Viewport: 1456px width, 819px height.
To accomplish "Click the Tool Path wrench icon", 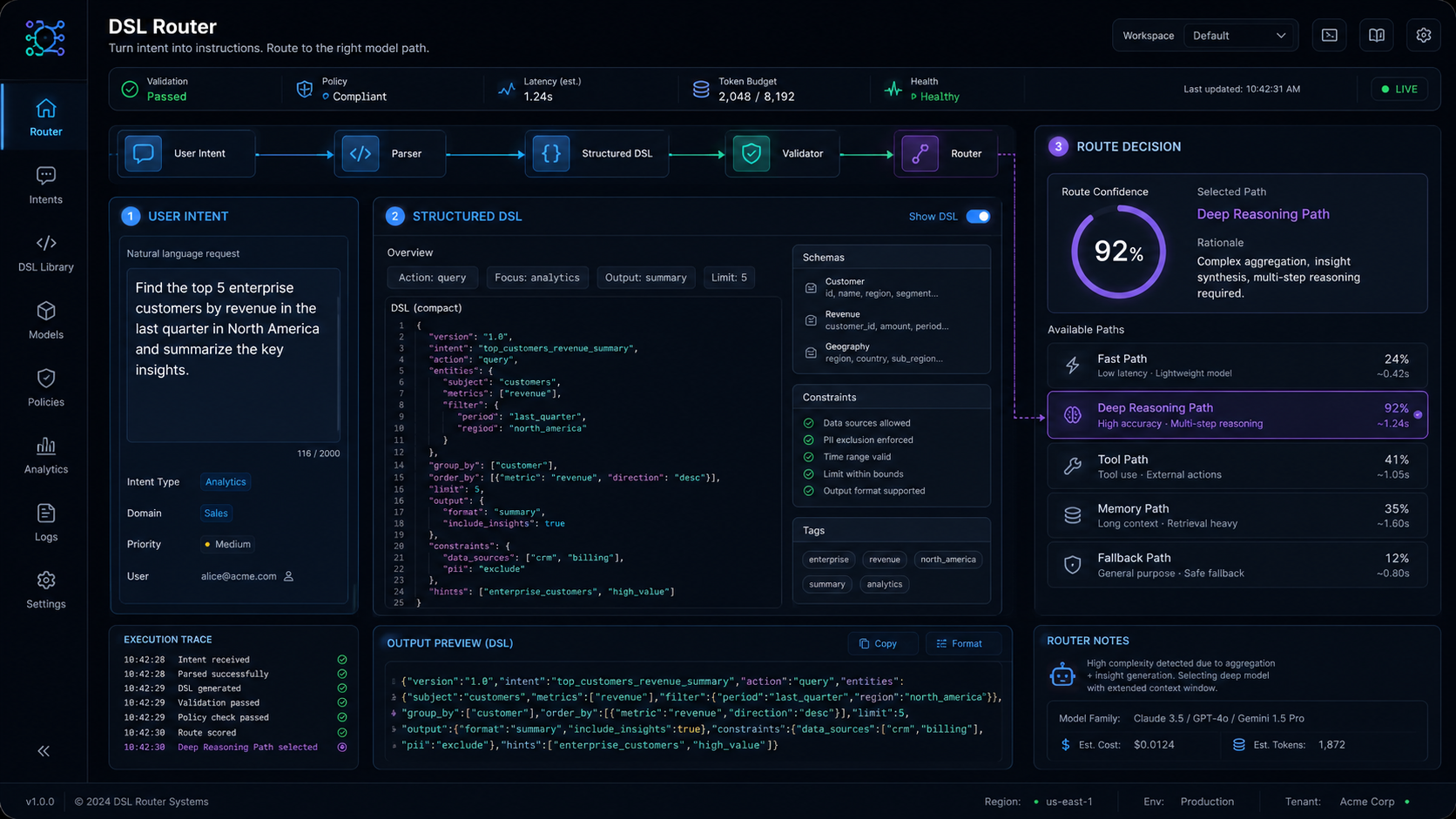I will click(x=1073, y=467).
